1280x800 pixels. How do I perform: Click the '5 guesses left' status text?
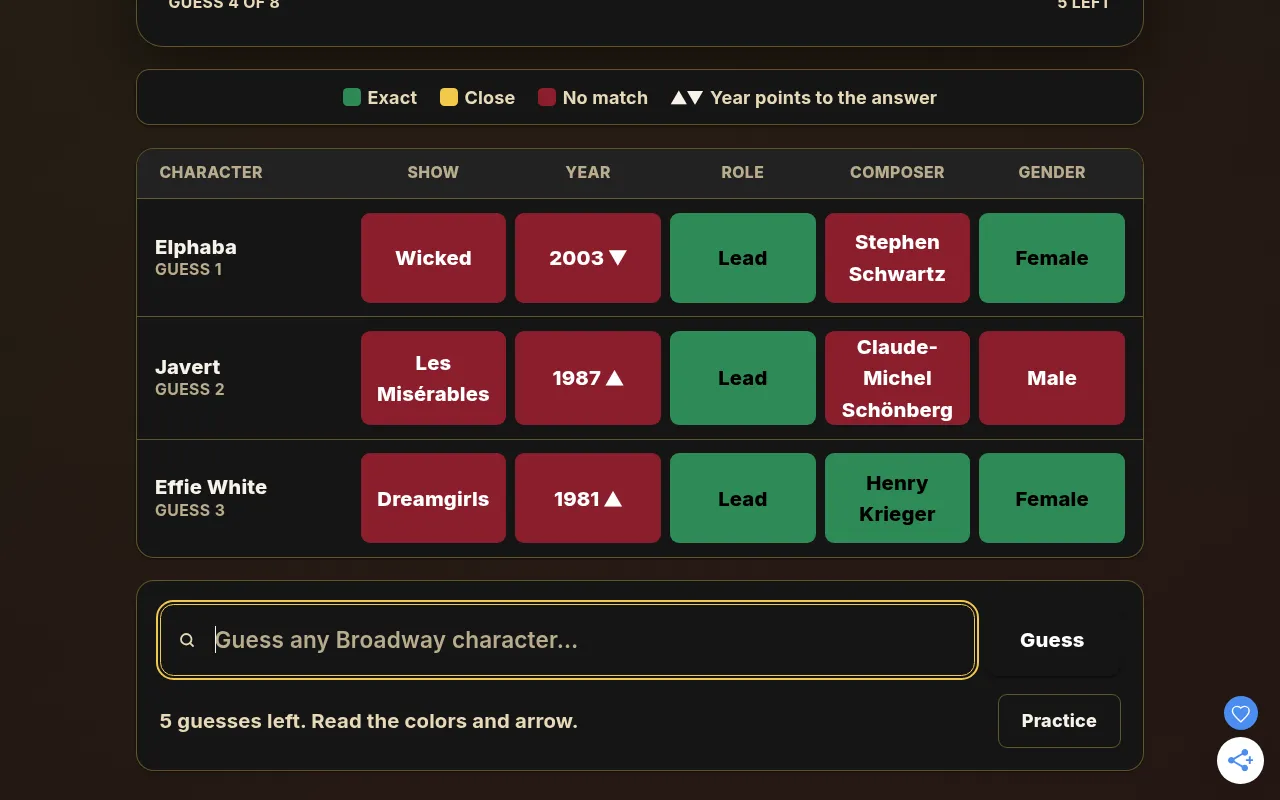pos(369,721)
